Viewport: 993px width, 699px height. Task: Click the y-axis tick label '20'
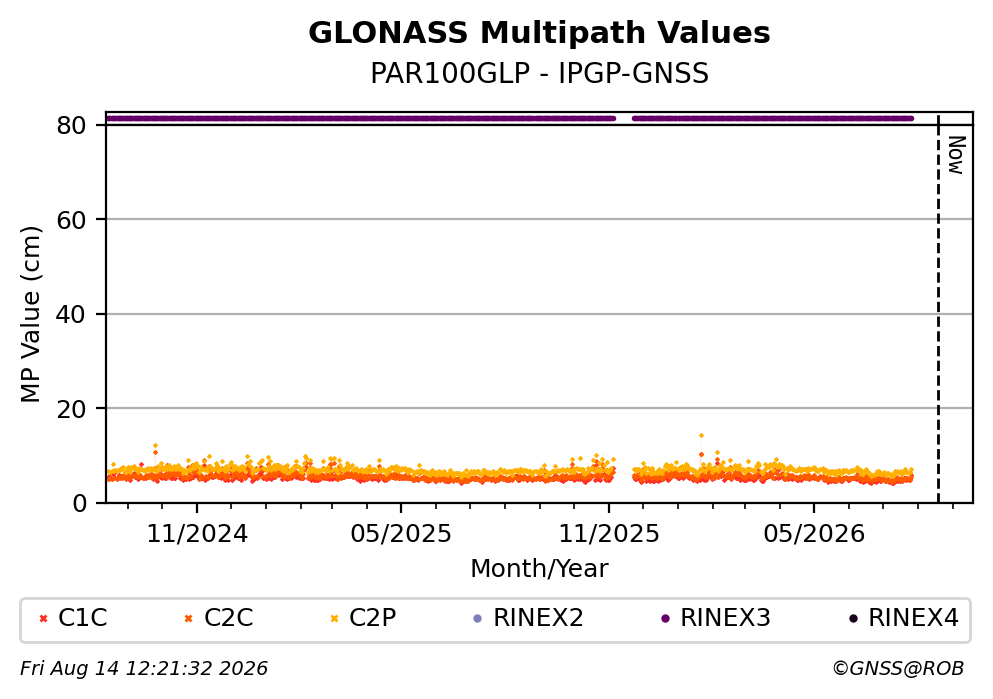[71, 409]
